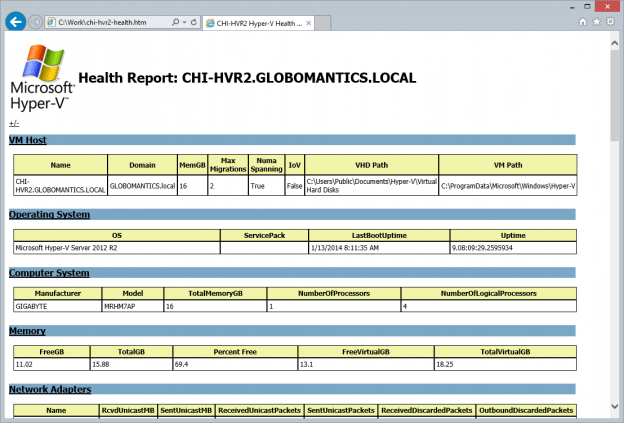The height and width of the screenshot is (423, 624).
Task: Click the scrollbar up arrow
Action: (x=614, y=43)
